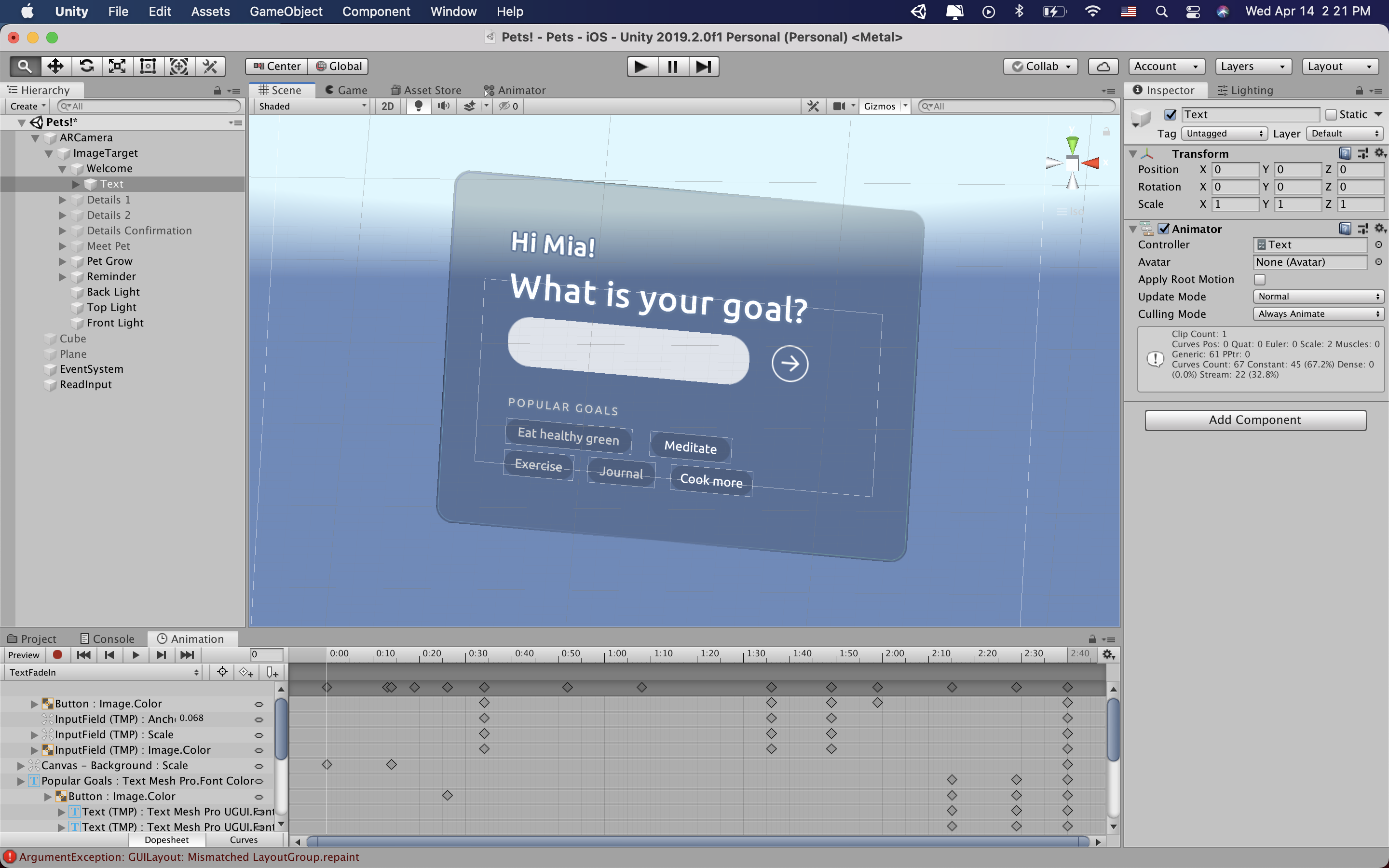Enable the Static checkbox
This screenshot has height=868, width=1389.
pyautogui.click(x=1331, y=115)
